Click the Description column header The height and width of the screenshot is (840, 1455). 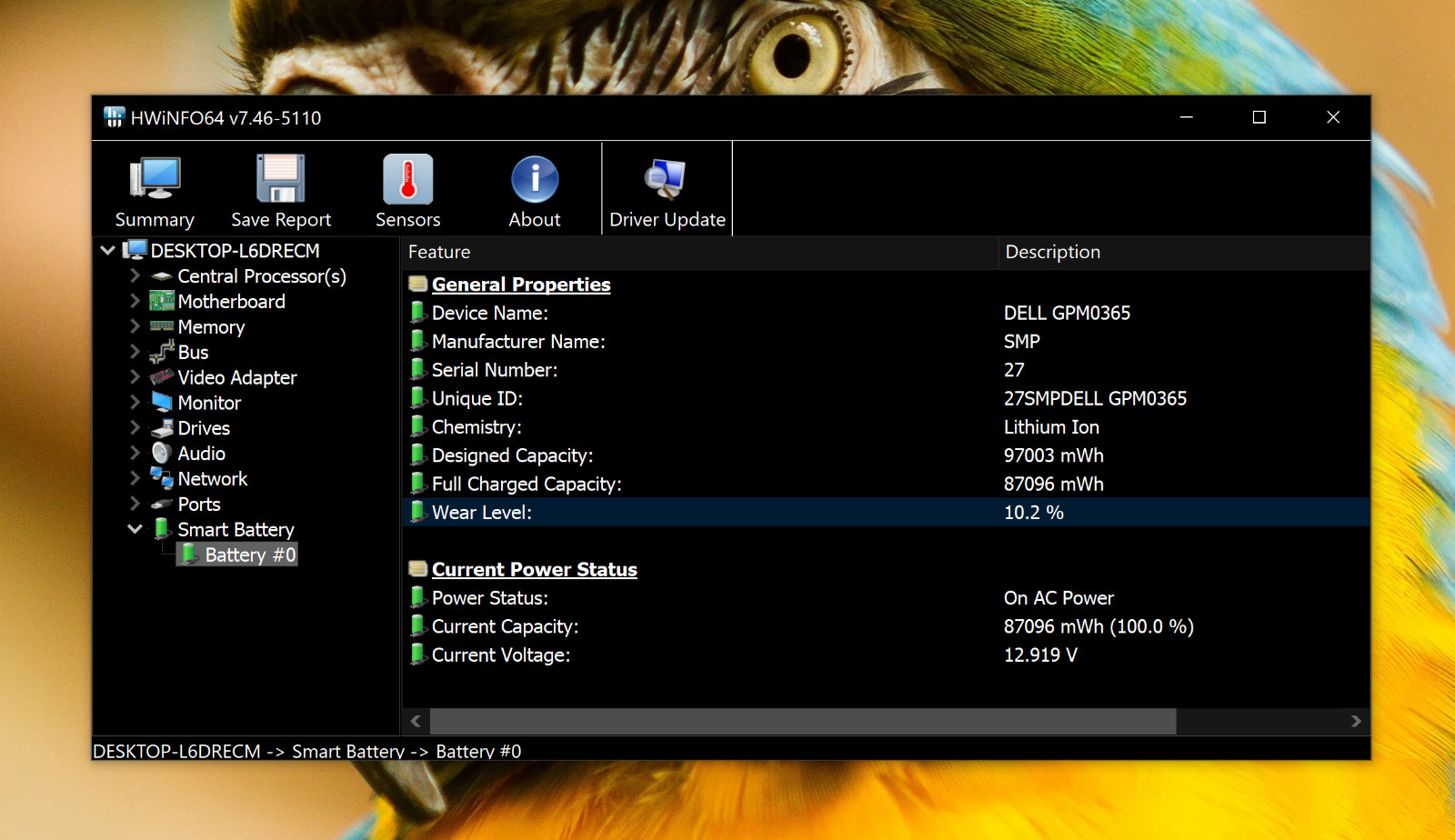1184,252
